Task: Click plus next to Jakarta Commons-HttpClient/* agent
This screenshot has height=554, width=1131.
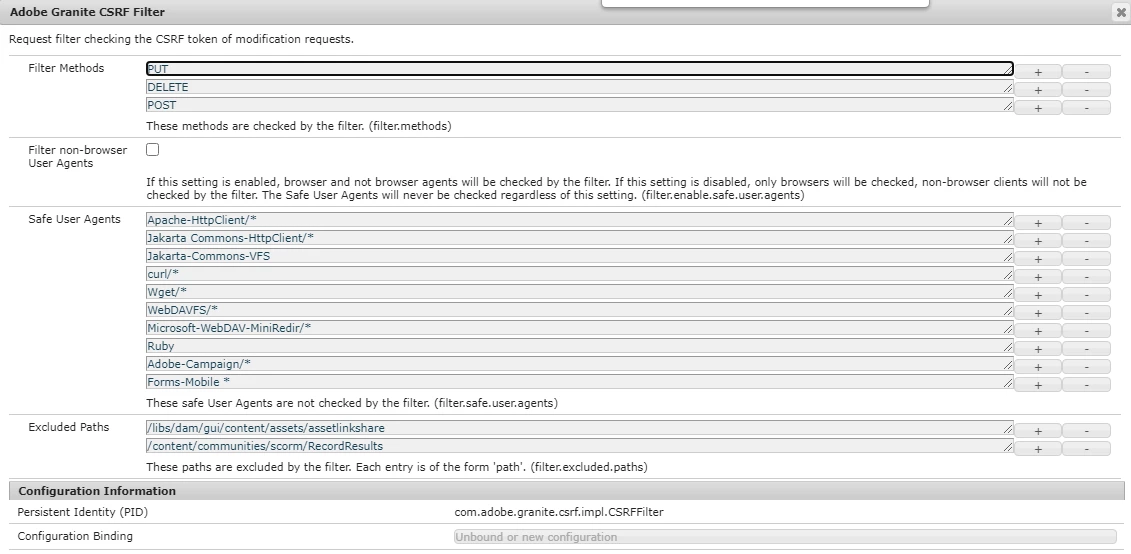Action: [x=1038, y=240]
